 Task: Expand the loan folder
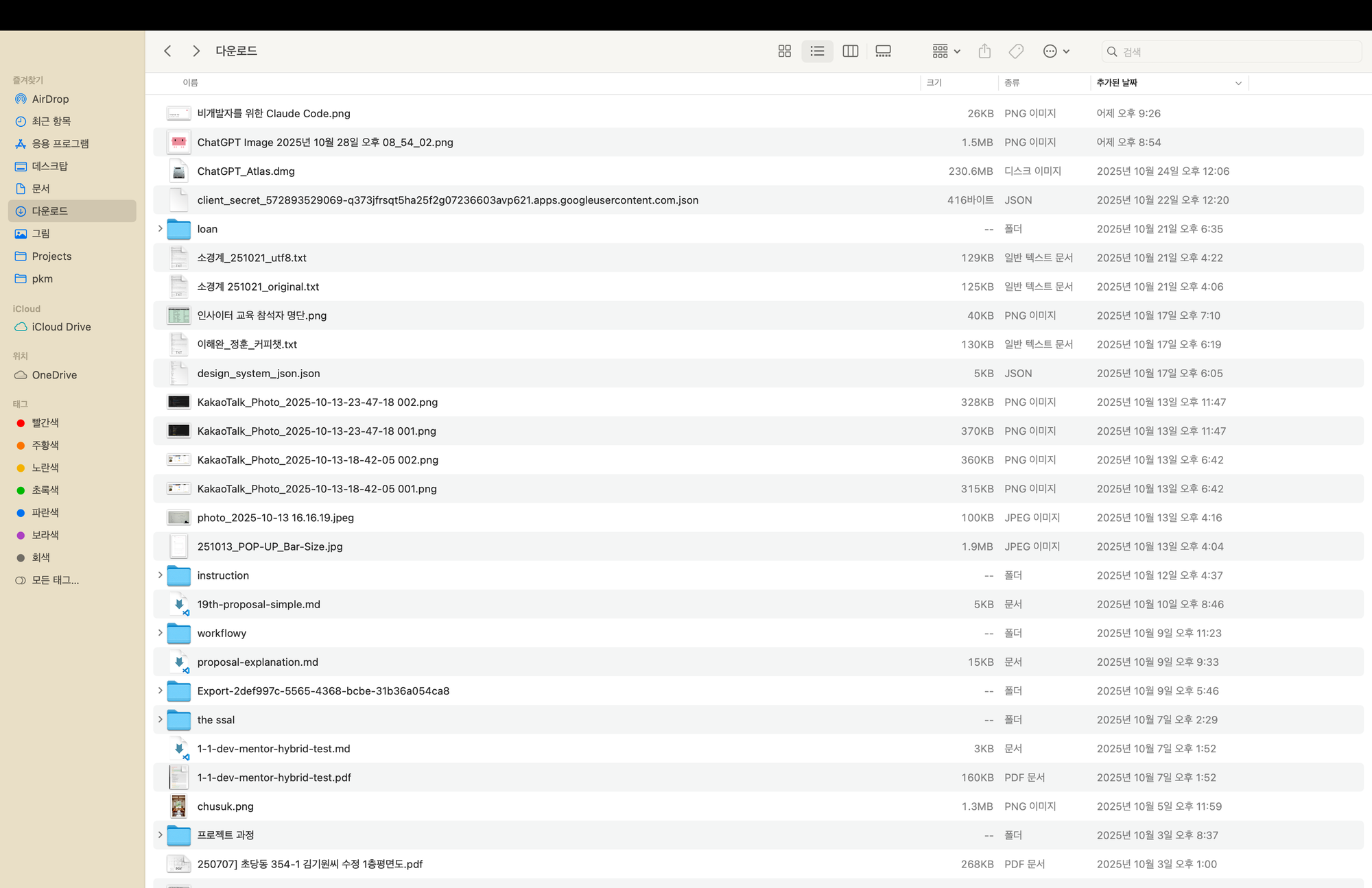click(x=160, y=229)
